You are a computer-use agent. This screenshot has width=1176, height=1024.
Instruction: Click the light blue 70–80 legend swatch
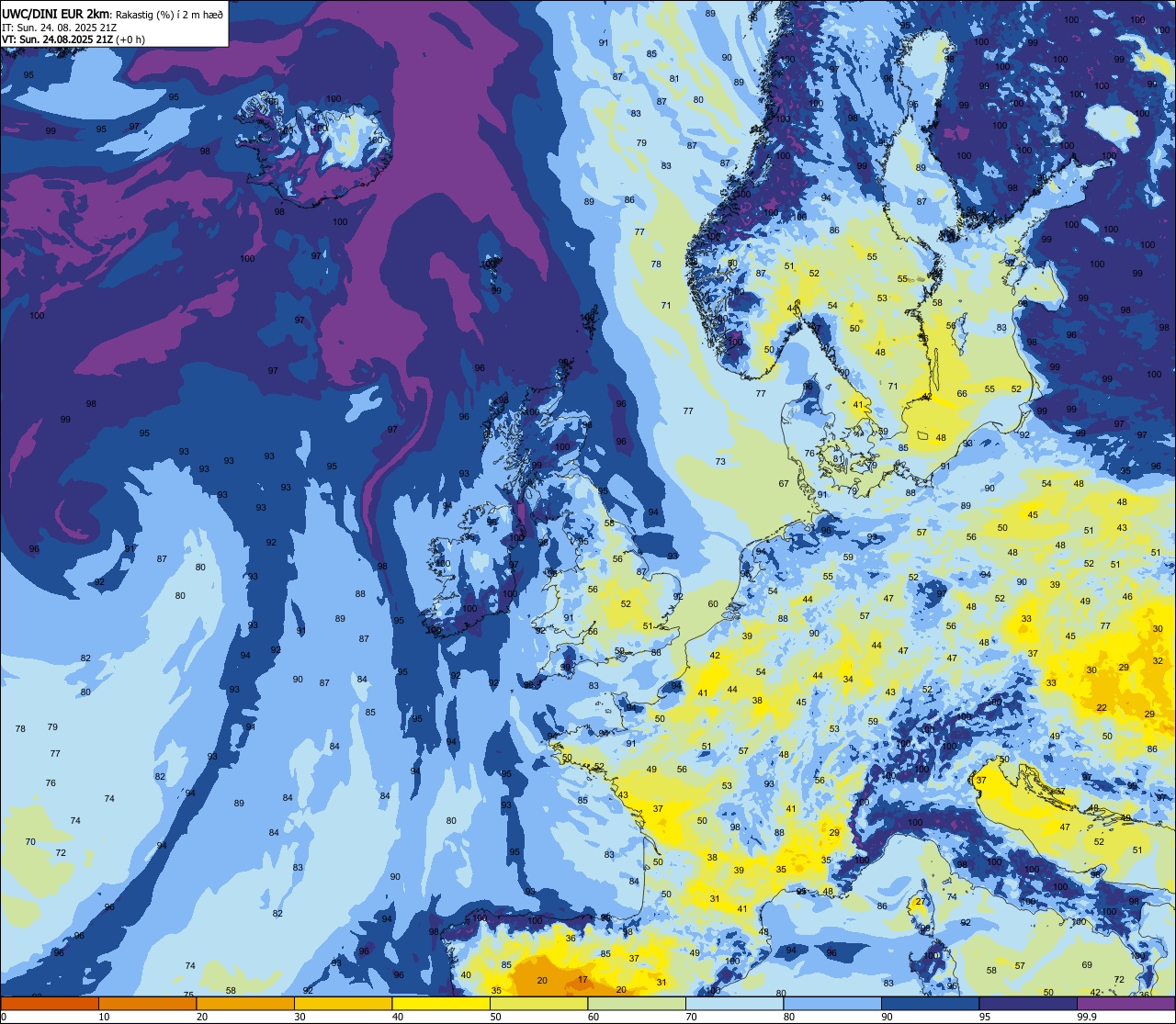click(x=734, y=1003)
